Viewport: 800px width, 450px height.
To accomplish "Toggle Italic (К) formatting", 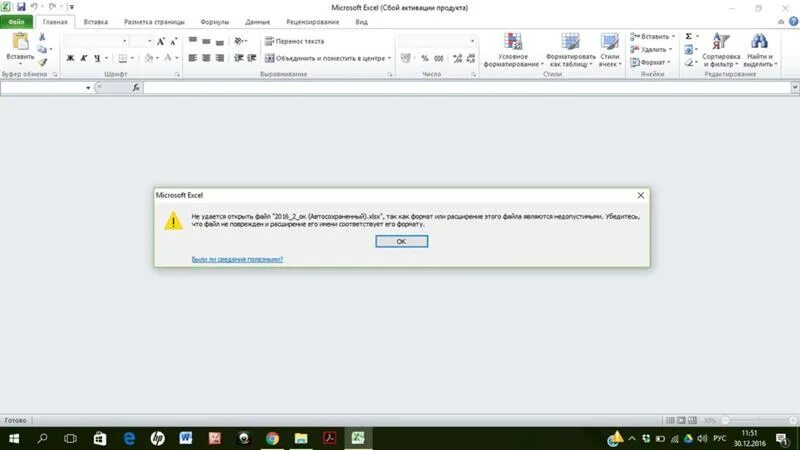I will [x=84, y=58].
